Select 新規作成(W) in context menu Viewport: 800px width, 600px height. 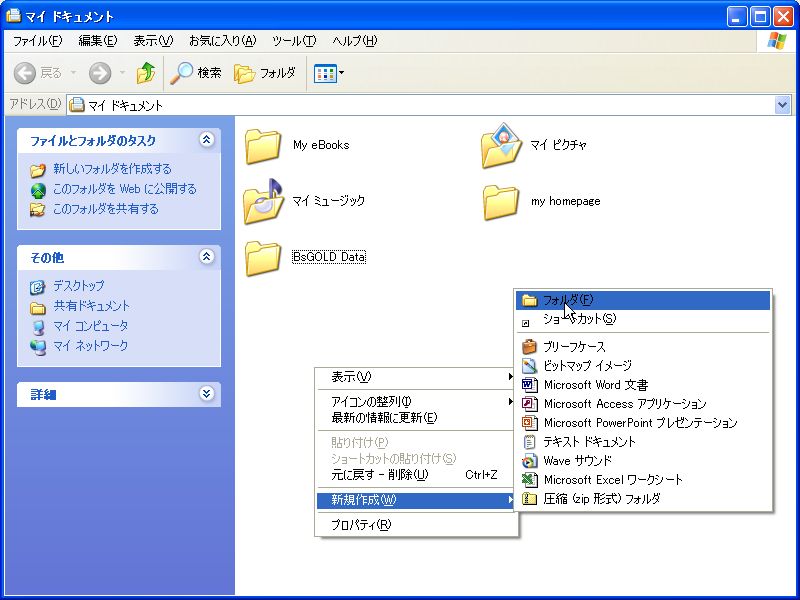[x=415, y=500]
